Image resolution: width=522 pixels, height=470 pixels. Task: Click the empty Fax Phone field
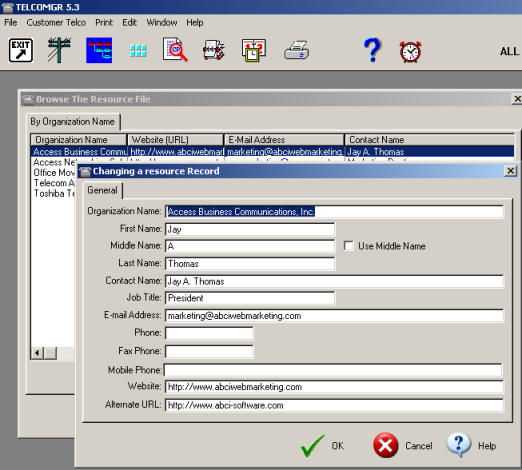(209, 351)
